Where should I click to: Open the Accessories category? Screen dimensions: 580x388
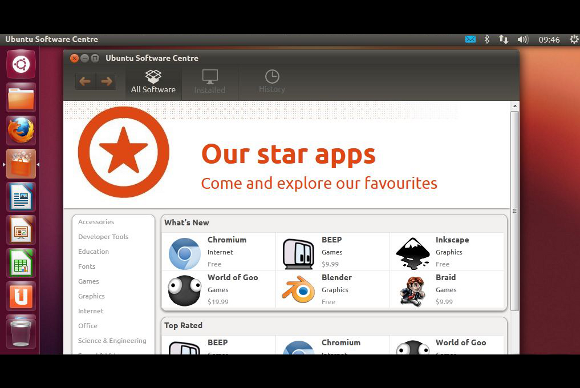pyautogui.click(x=96, y=222)
